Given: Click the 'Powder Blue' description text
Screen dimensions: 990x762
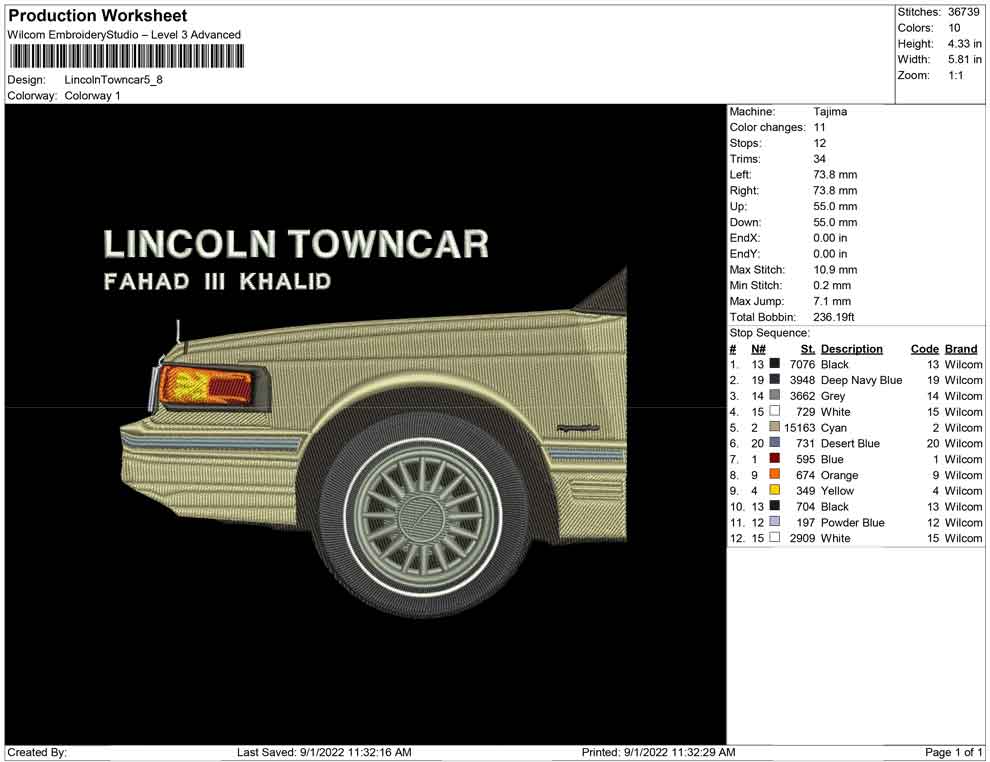Looking at the screenshot, I should (852, 522).
